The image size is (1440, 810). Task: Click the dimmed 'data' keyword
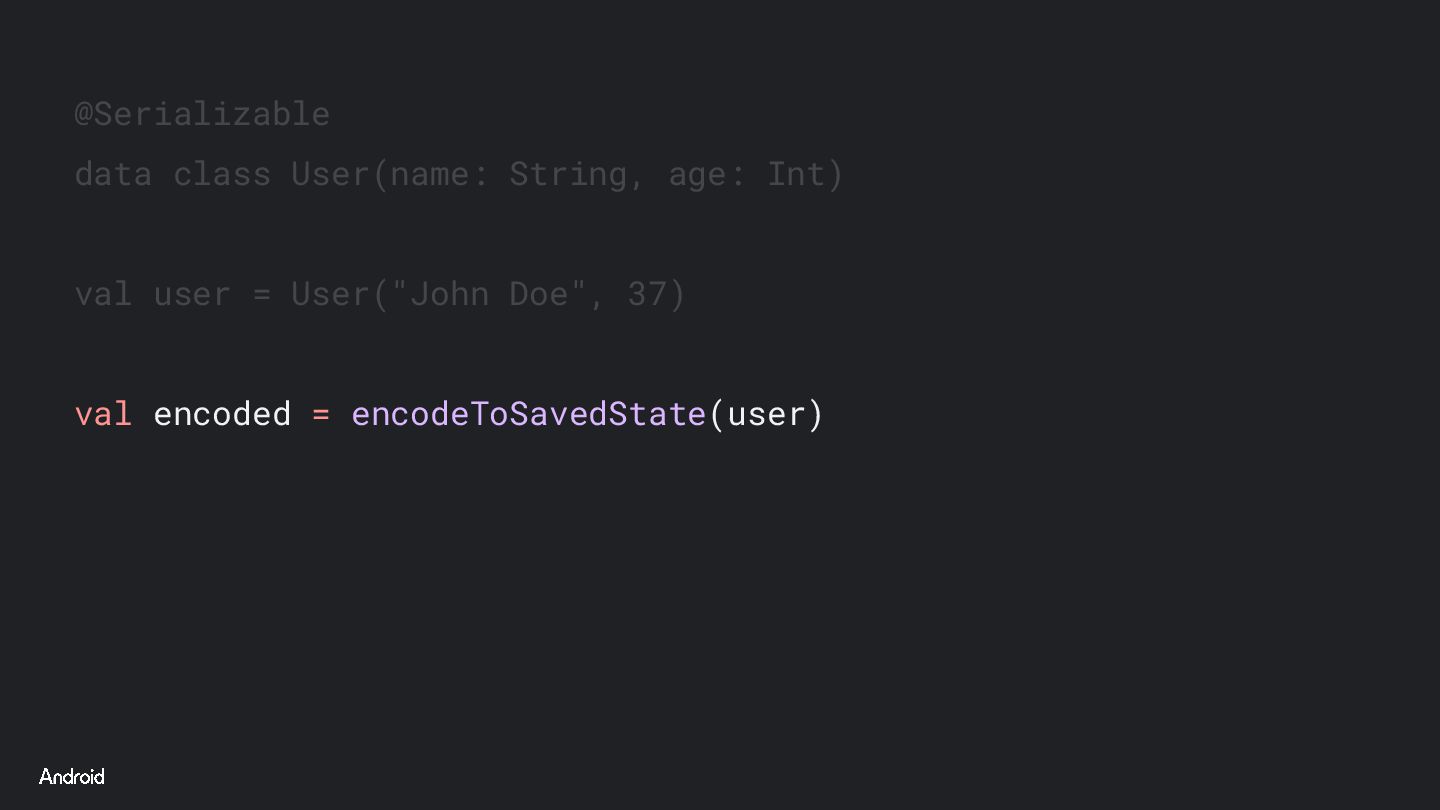113,174
